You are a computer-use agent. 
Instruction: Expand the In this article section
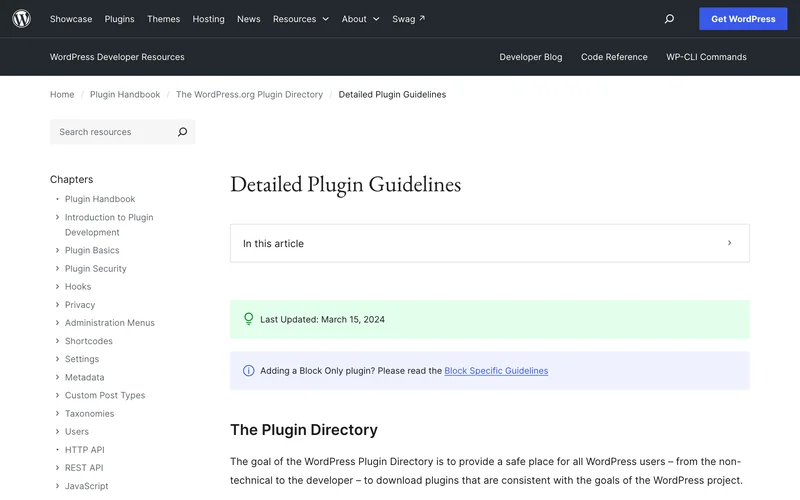[489, 243]
